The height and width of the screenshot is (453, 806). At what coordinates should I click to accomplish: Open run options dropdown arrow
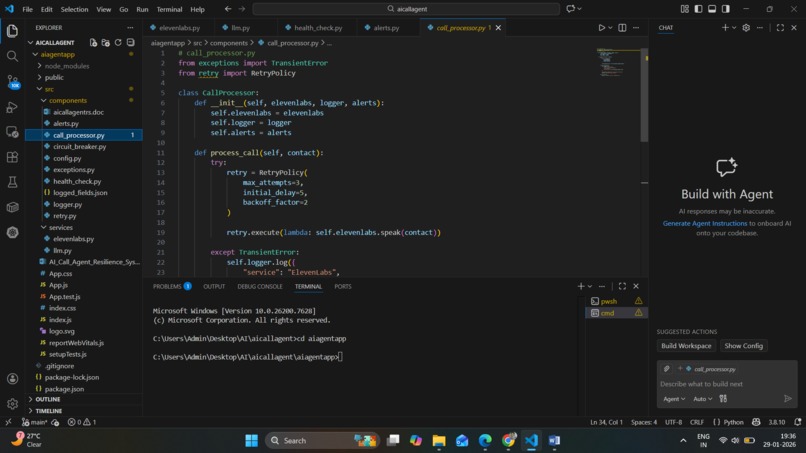coord(610,28)
